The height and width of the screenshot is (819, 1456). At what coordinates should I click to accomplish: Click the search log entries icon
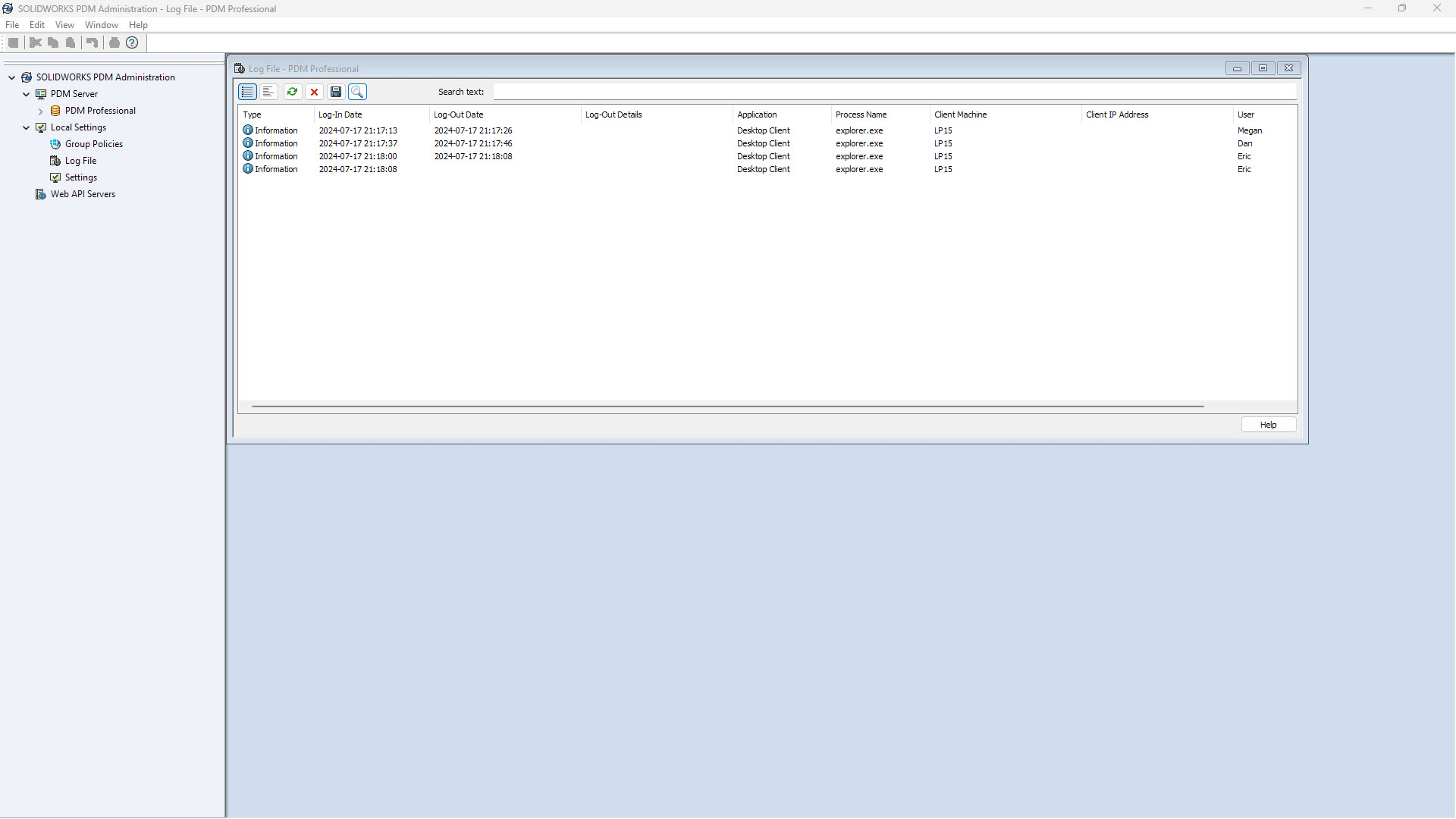click(358, 91)
